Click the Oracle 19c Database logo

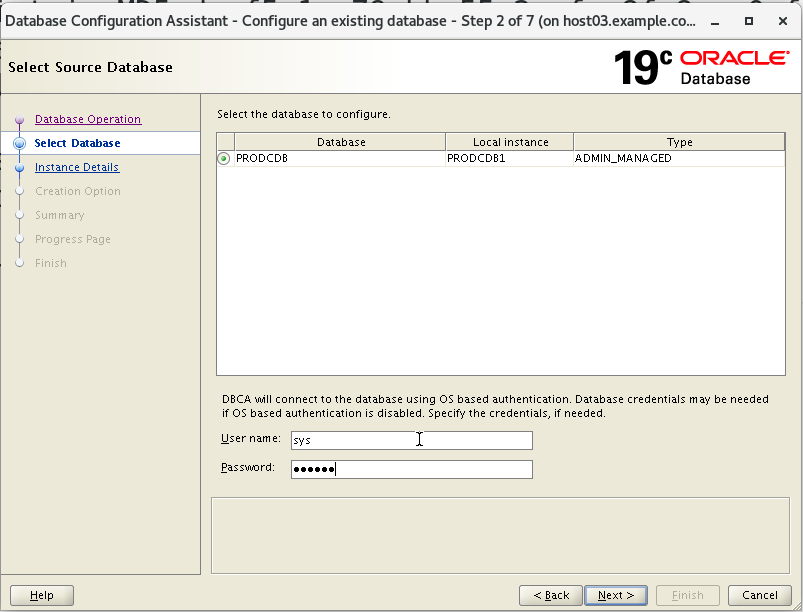pyautogui.click(x=702, y=67)
